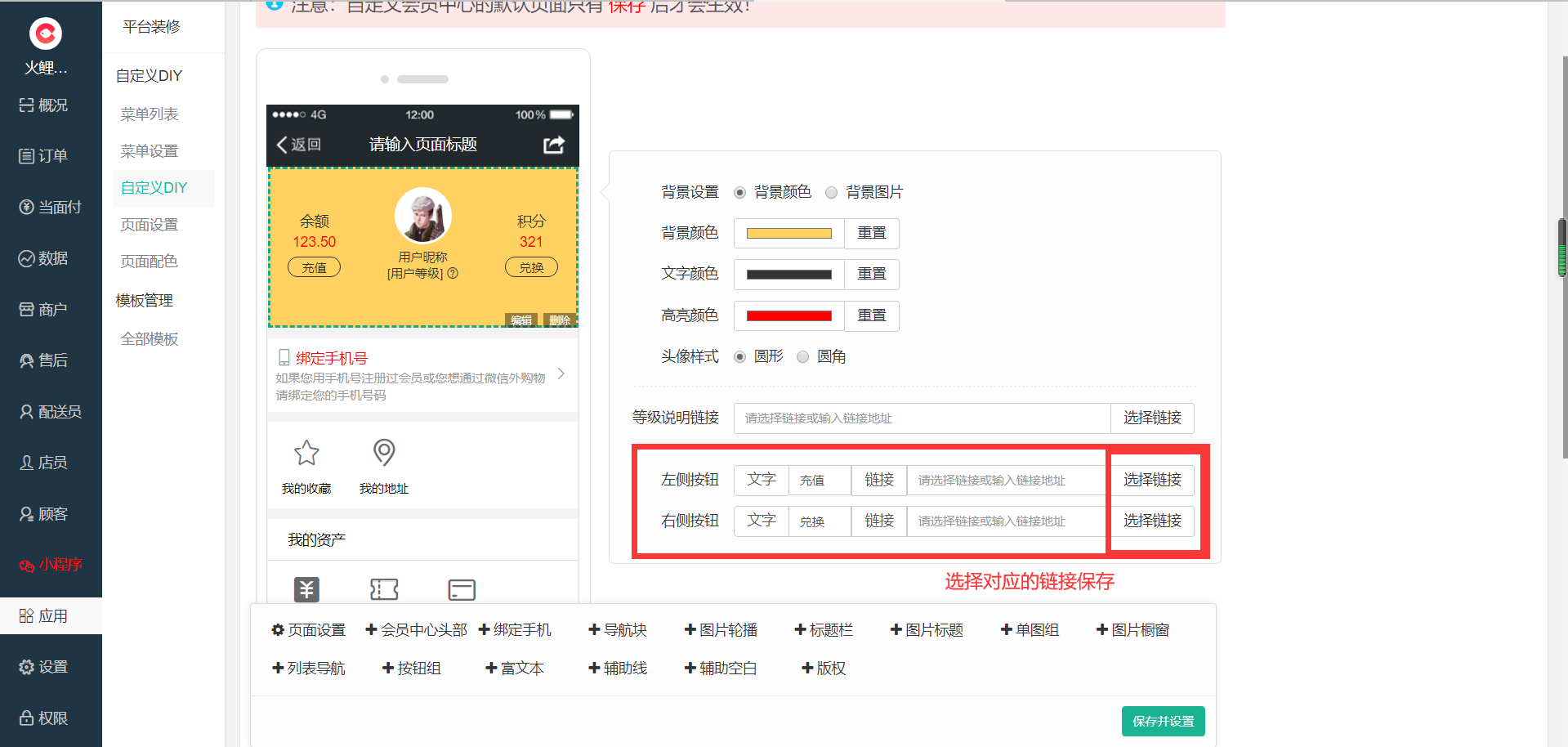Viewport: 1568px width, 747px height.
Task: Click the 配送员 courier sidebar icon
Action: (x=27, y=412)
